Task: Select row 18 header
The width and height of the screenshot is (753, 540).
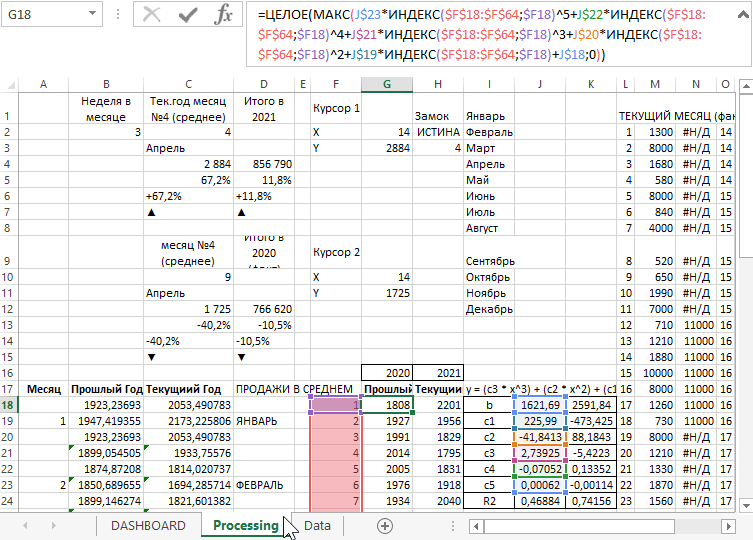Action: (x=9, y=405)
